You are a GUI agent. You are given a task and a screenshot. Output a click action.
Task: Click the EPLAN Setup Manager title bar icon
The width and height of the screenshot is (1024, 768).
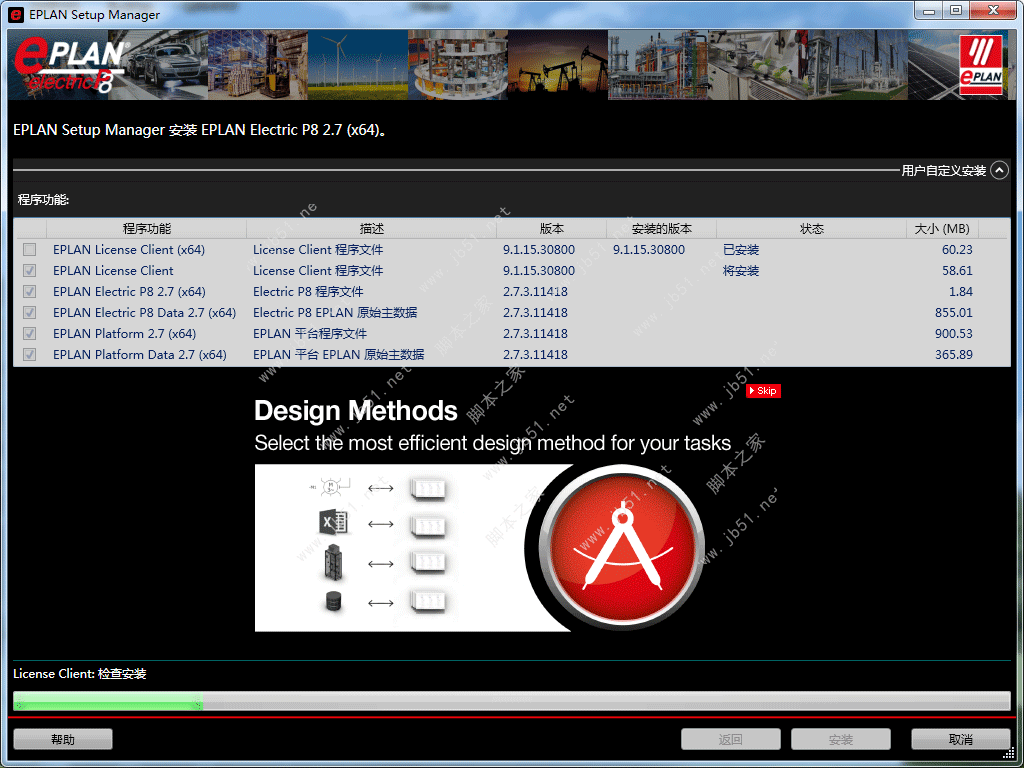point(16,14)
